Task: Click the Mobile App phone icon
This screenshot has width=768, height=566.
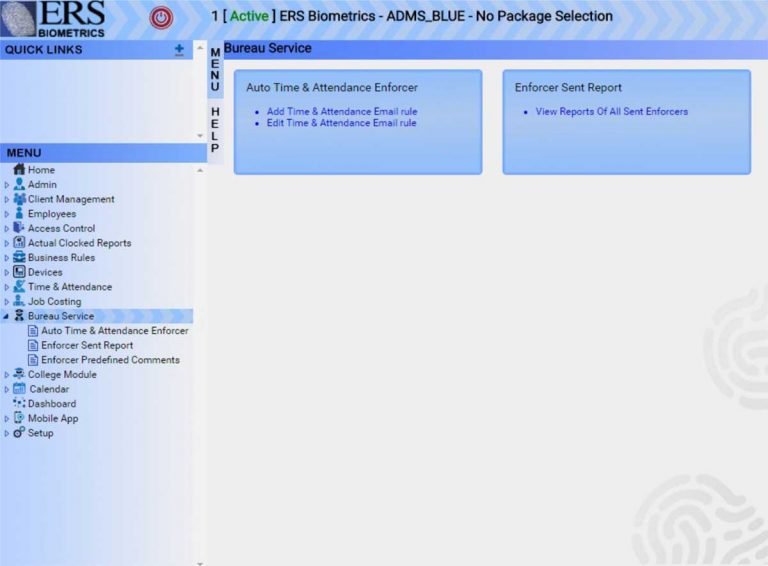Action: (x=19, y=418)
